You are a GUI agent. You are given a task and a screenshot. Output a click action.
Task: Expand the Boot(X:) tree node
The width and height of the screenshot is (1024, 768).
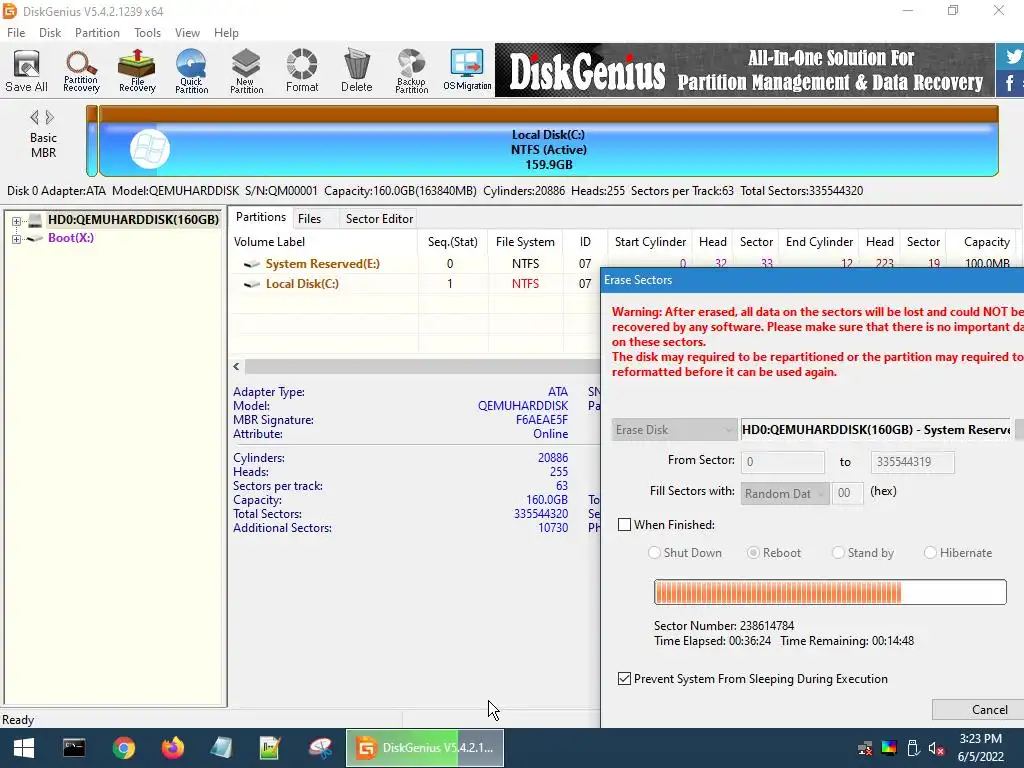[x=16, y=239]
